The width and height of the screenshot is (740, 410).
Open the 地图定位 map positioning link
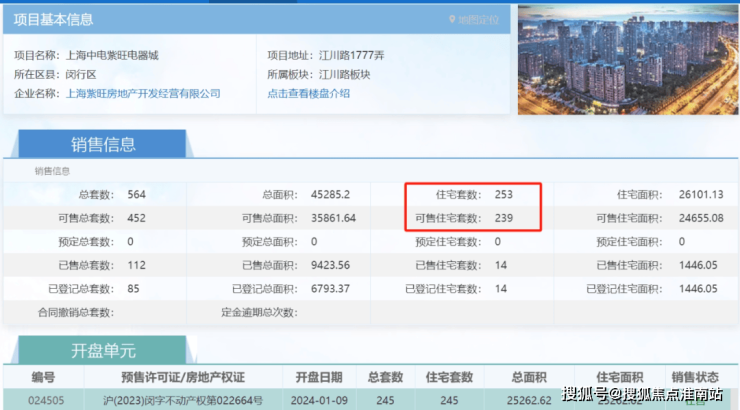tap(478, 19)
